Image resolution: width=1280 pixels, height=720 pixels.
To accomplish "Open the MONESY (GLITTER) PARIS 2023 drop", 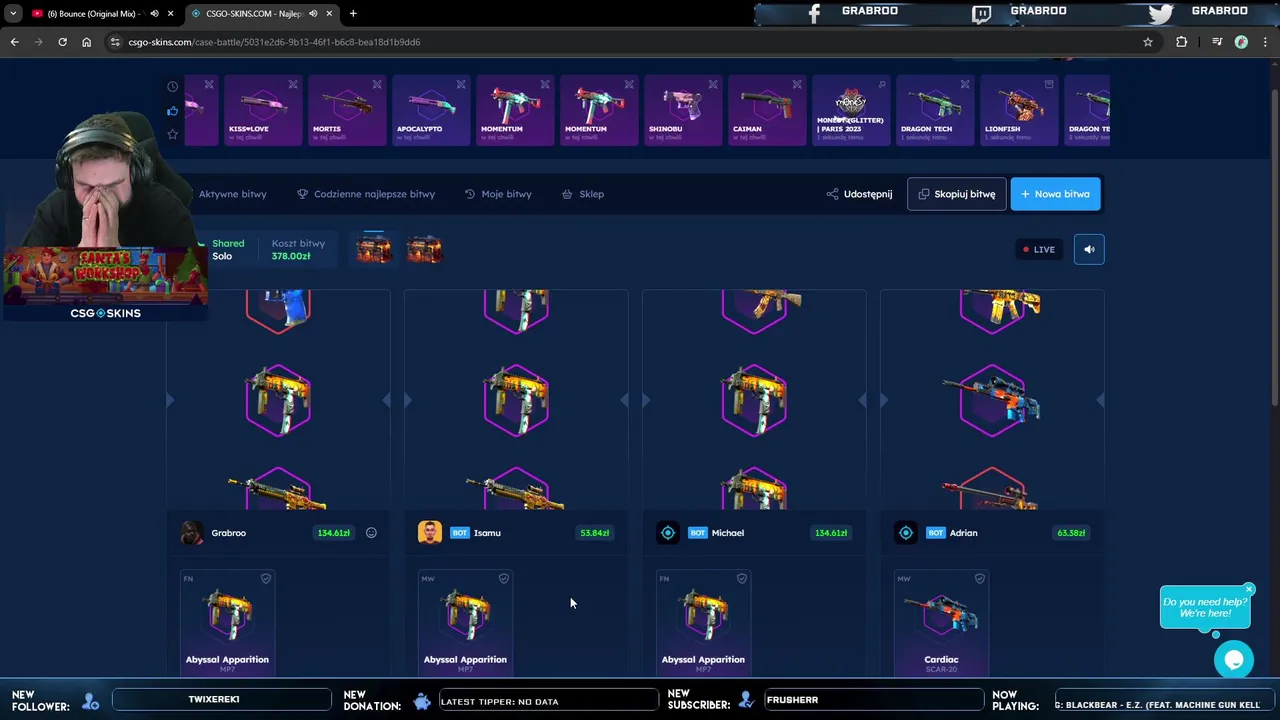I will click(x=850, y=111).
